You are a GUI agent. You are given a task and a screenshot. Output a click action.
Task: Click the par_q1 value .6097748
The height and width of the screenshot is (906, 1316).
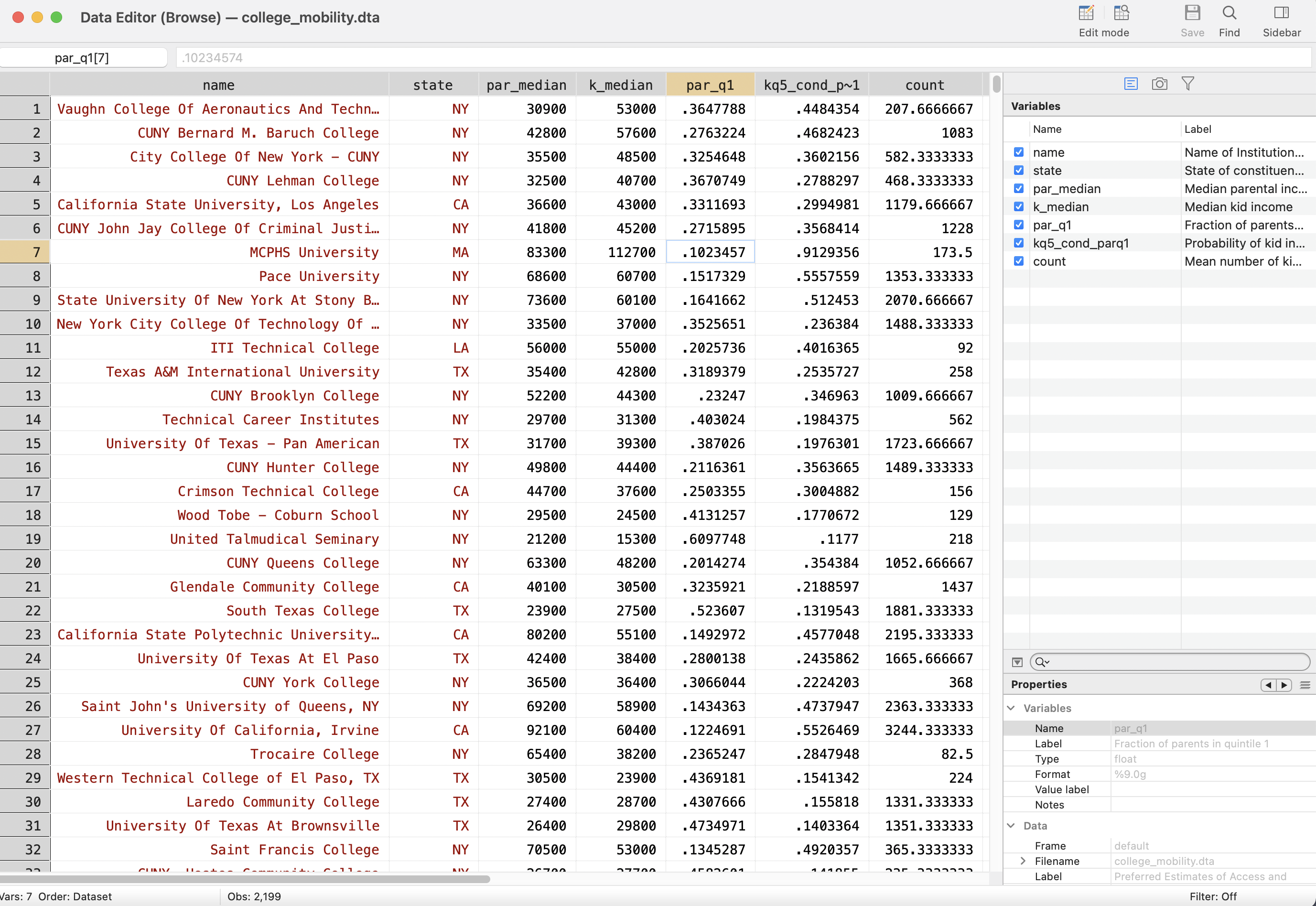pyautogui.click(x=711, y=539)
